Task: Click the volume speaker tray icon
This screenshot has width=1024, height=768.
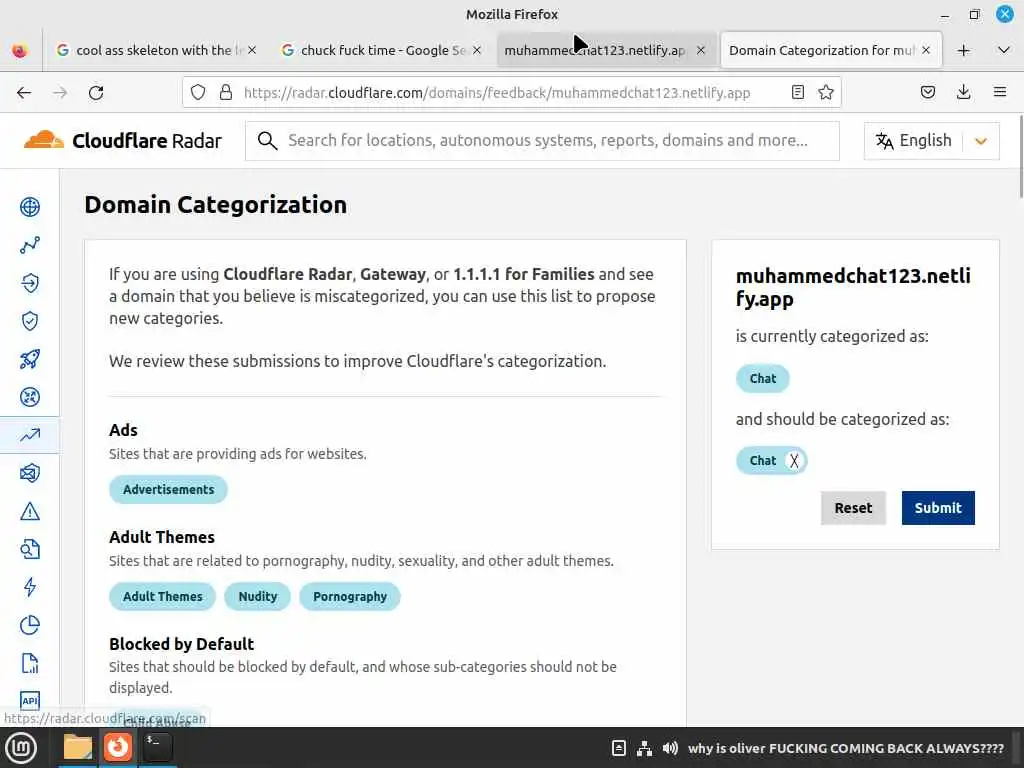Action: pos(669,748)
